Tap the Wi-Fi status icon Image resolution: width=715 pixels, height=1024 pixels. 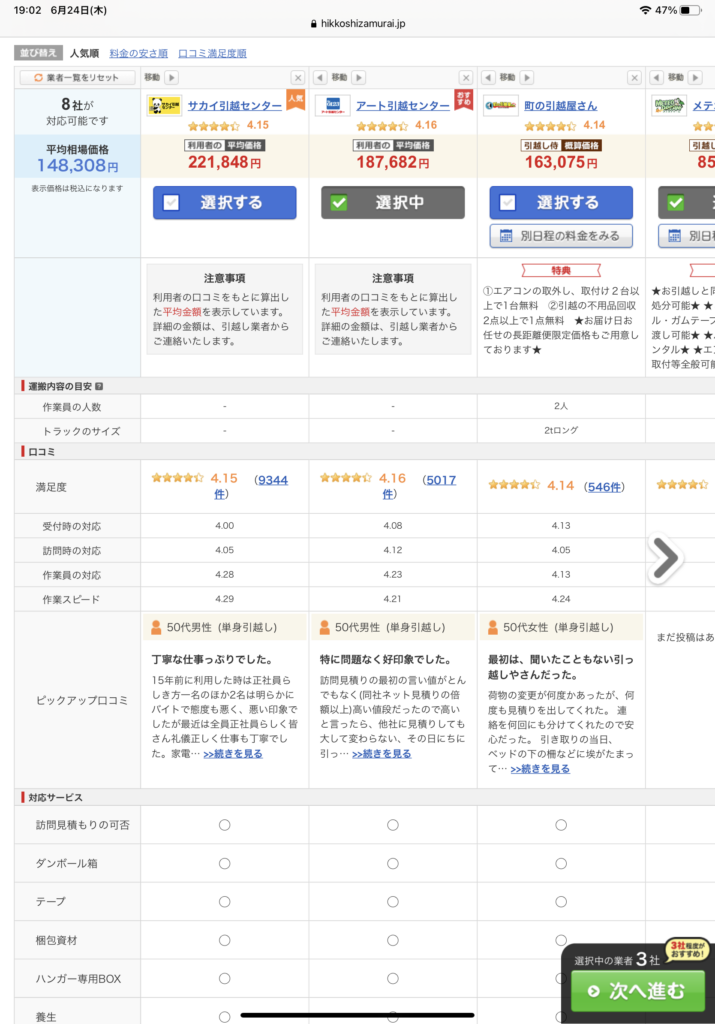pos(645,10)
